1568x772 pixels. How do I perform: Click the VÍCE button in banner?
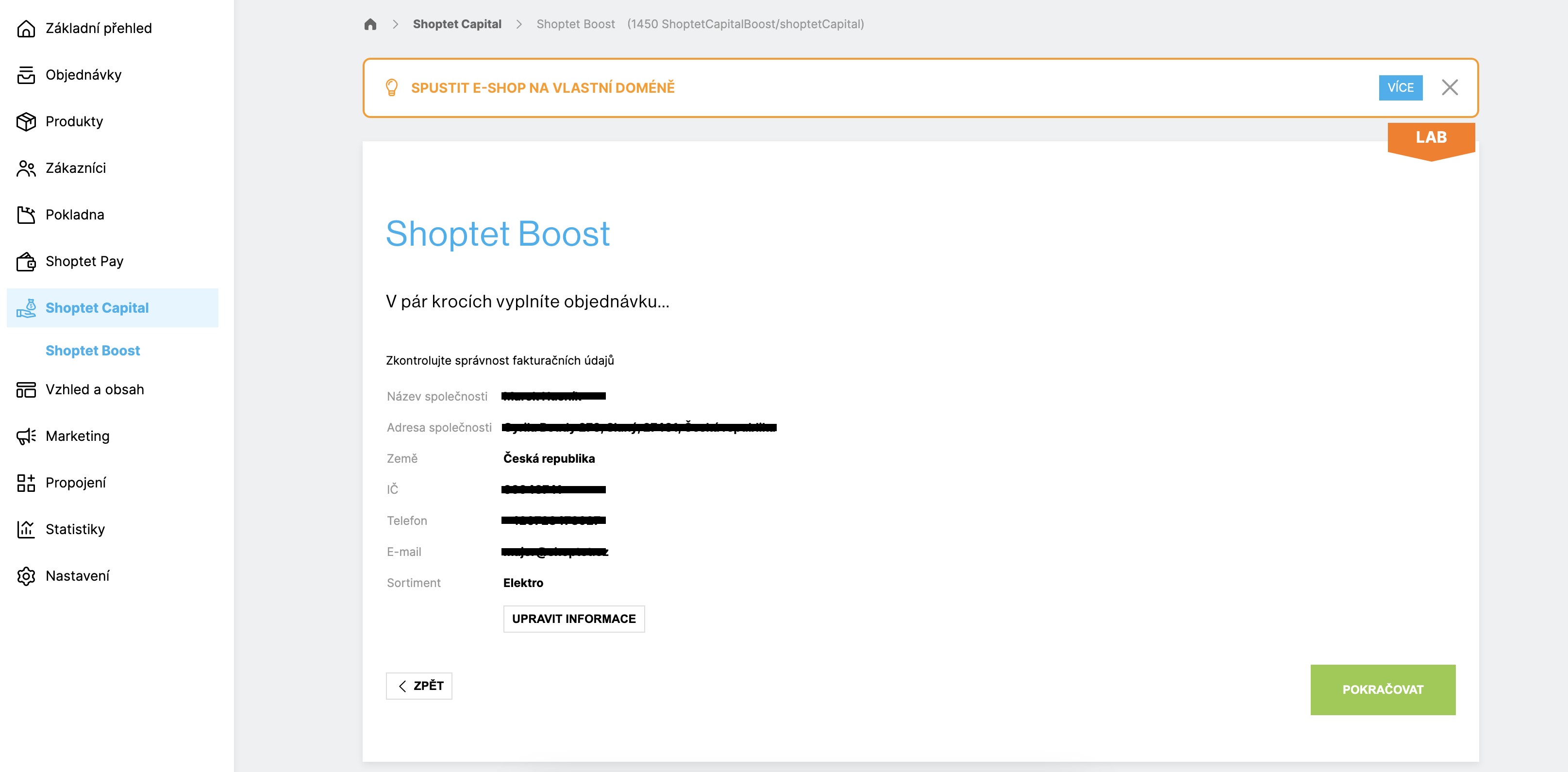1400,88
